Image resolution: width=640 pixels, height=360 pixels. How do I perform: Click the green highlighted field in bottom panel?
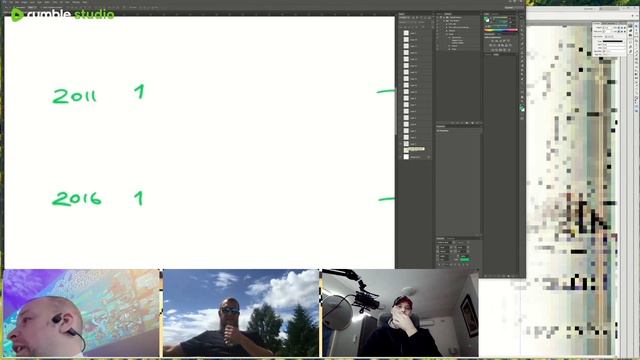coord(464,260)
